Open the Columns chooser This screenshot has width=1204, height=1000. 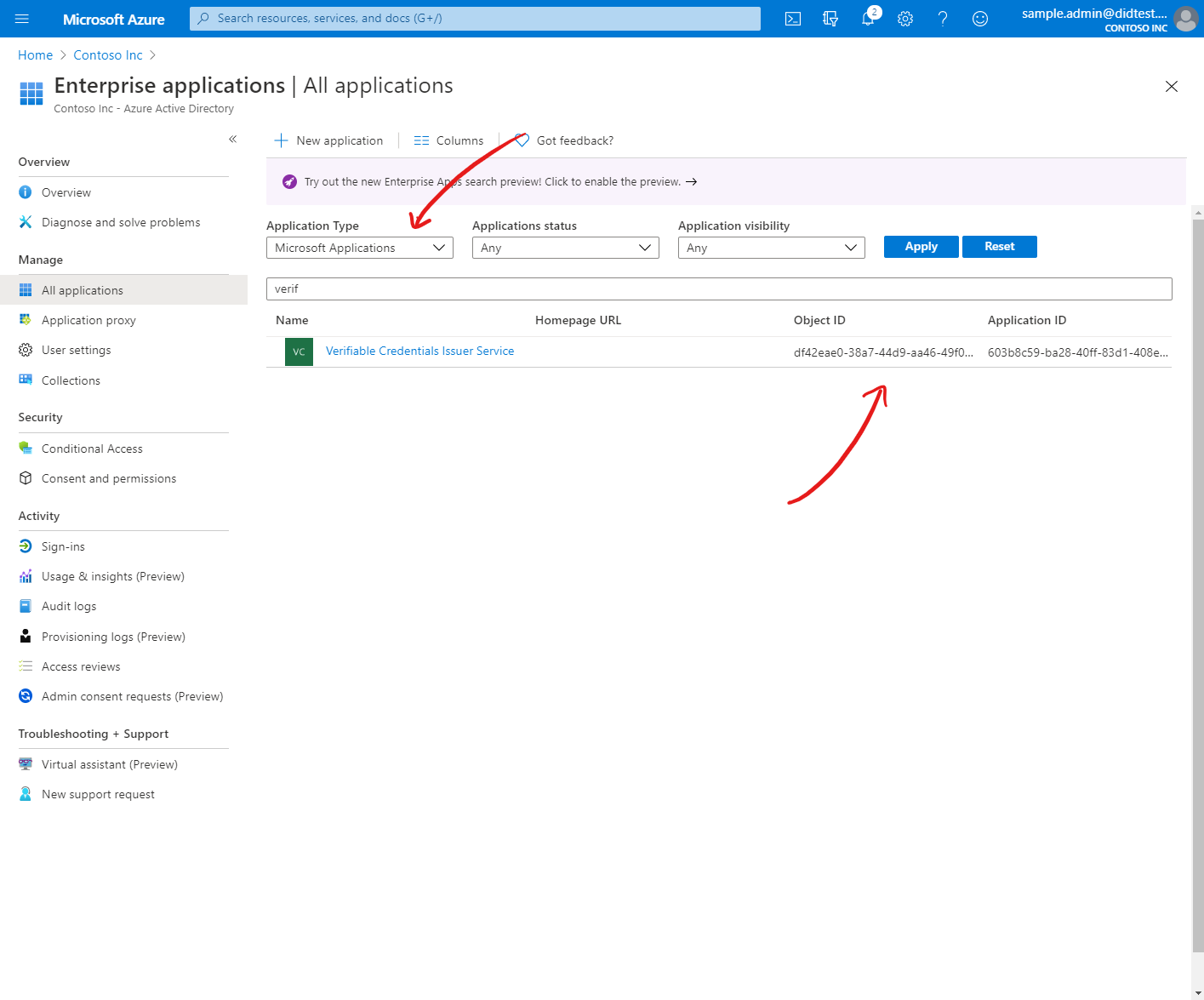click(x=448, y=140)
